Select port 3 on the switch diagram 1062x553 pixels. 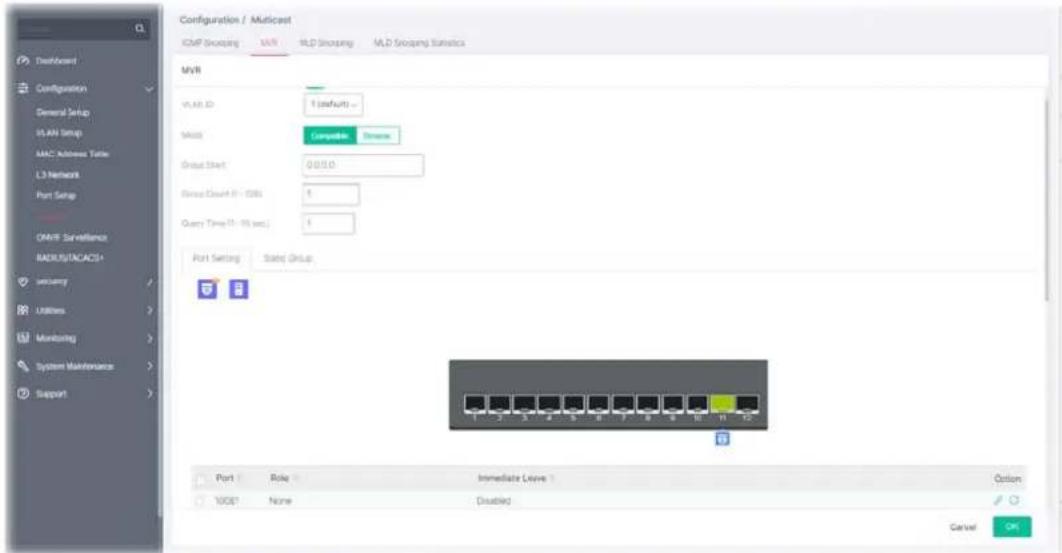pos(524,404)
